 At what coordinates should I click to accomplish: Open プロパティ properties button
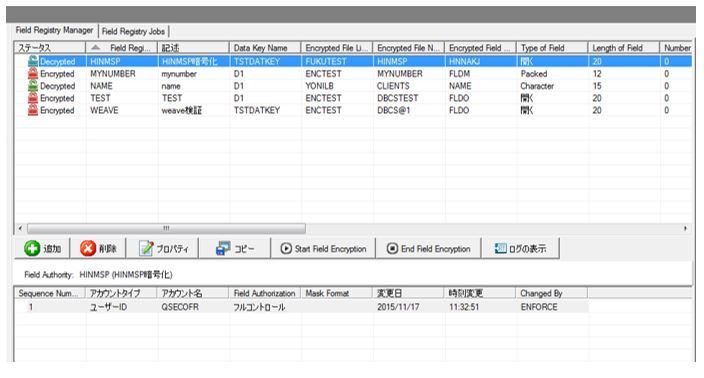point(162,248)
